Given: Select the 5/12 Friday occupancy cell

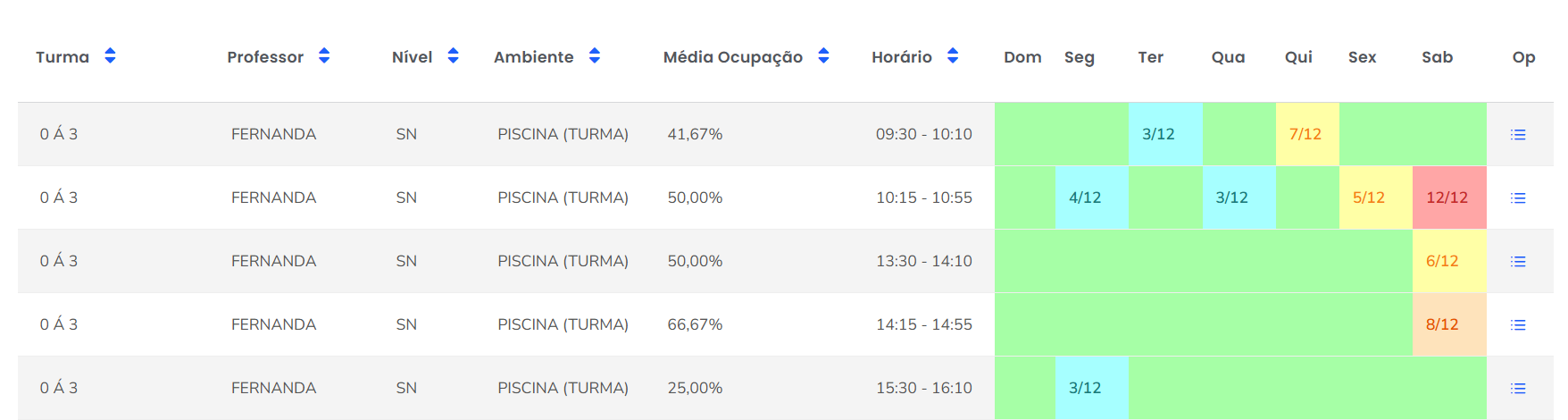Looking at the screenshot, I should click(x=1368, y=197).
